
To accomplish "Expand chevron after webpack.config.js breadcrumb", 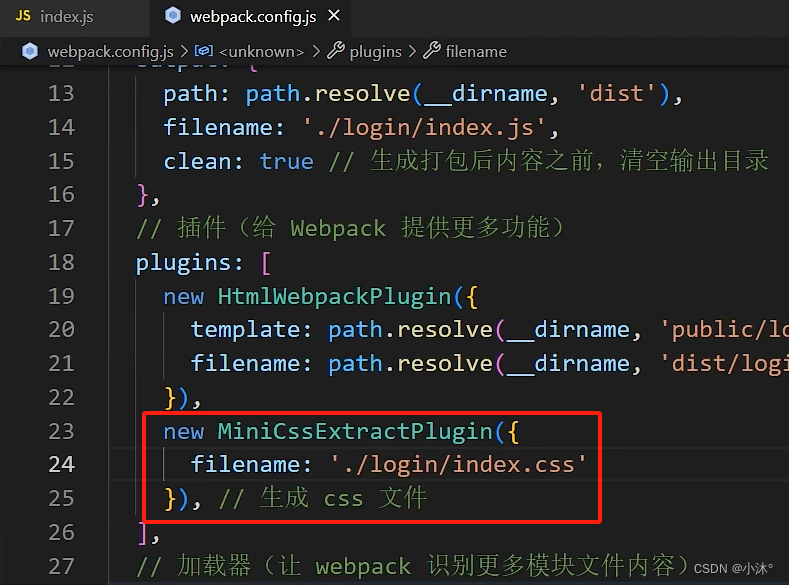I will point(184,51).
